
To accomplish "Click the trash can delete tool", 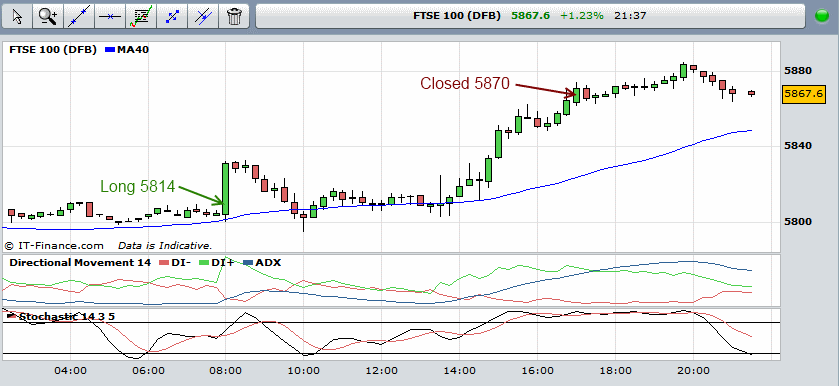I will click(234, 16).
